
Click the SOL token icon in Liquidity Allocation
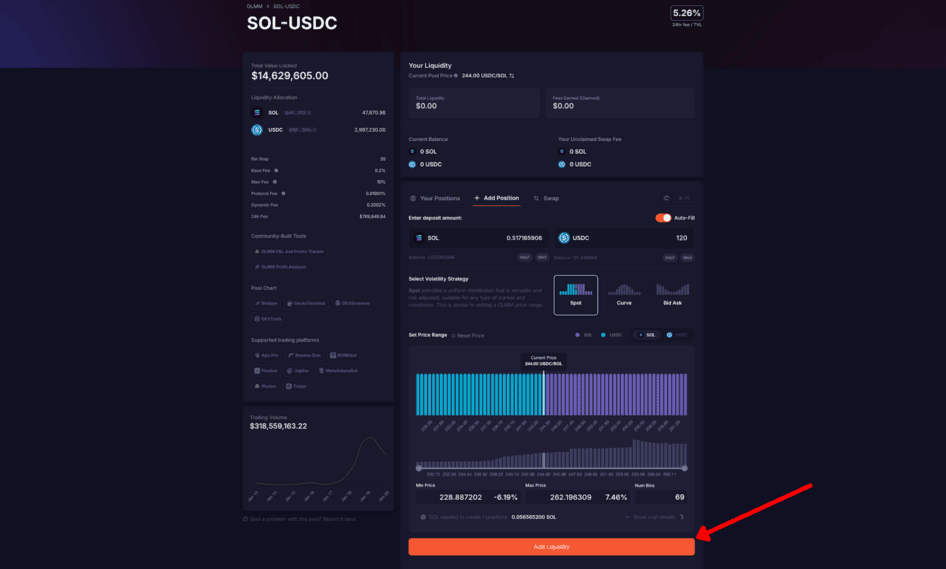[257, 113]
